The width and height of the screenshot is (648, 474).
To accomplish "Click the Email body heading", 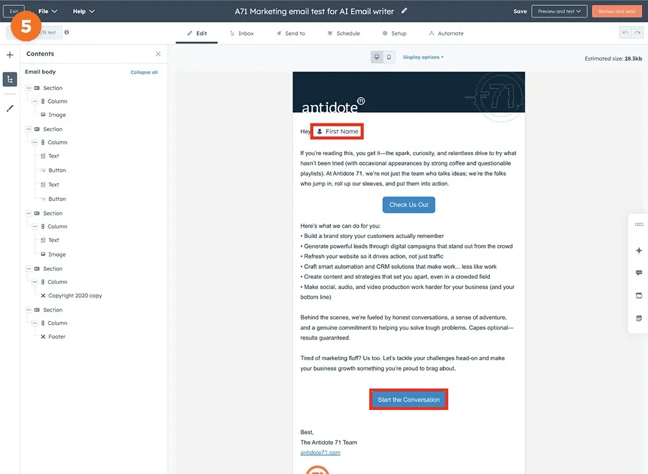I will pyautogui.click(x=40, y=72).
